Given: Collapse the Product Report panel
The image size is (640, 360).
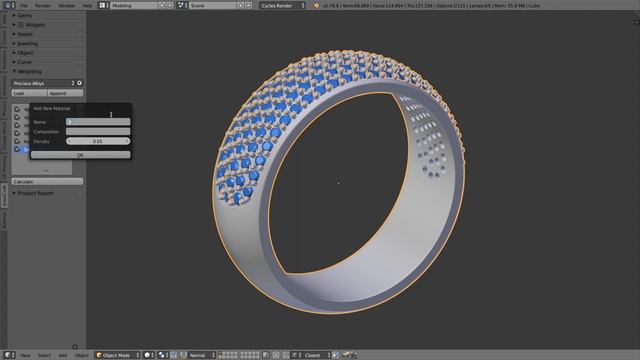Looking at the screenshot, I should (x=14, y=193).
